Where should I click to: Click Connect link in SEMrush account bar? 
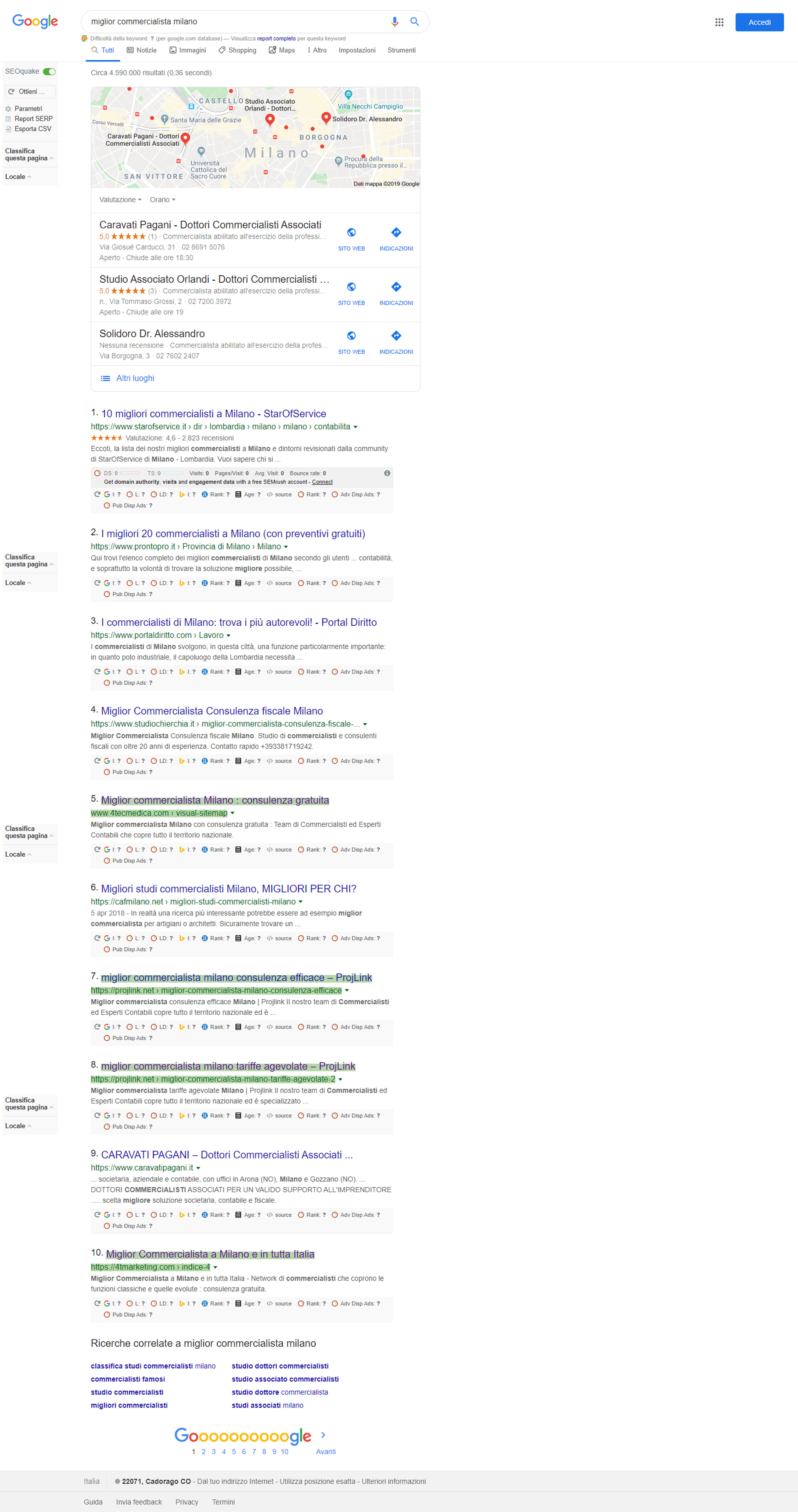(x=322, y=482)
